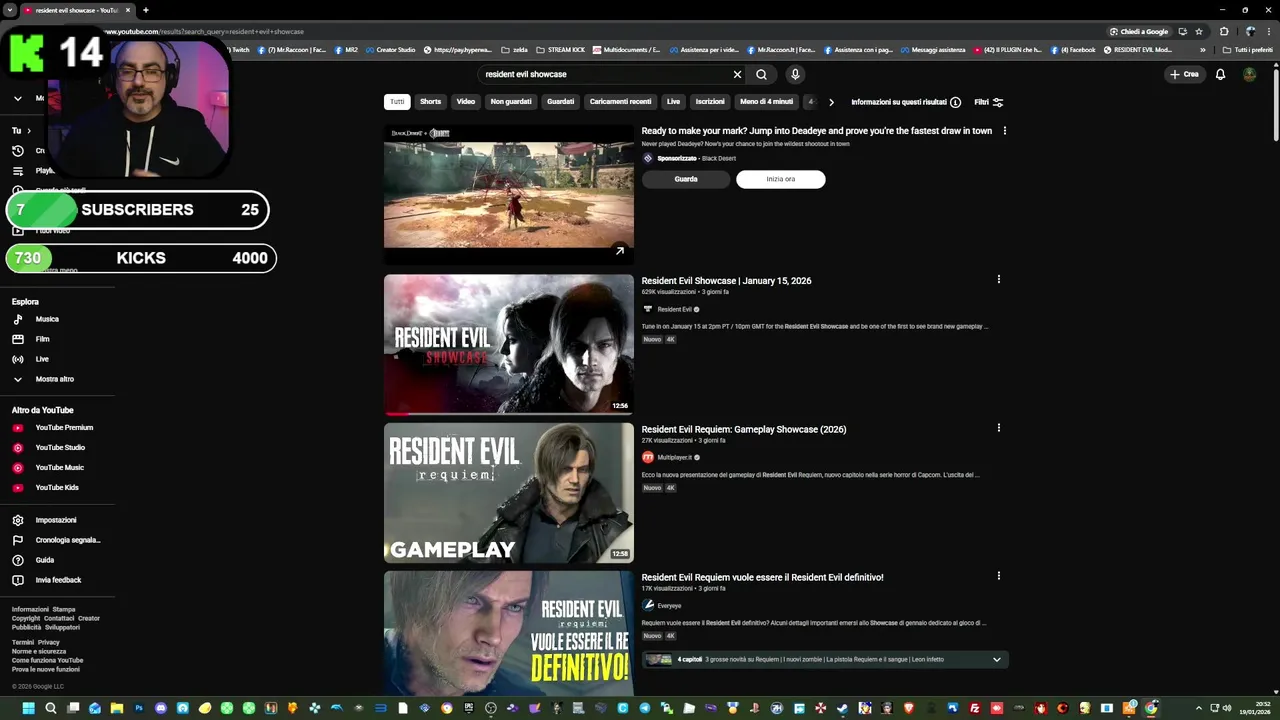Screen dimensions: 1280x720
Task: Click the Guarda button on the ad
Action: pyautogui.click(x=686, y=179)
